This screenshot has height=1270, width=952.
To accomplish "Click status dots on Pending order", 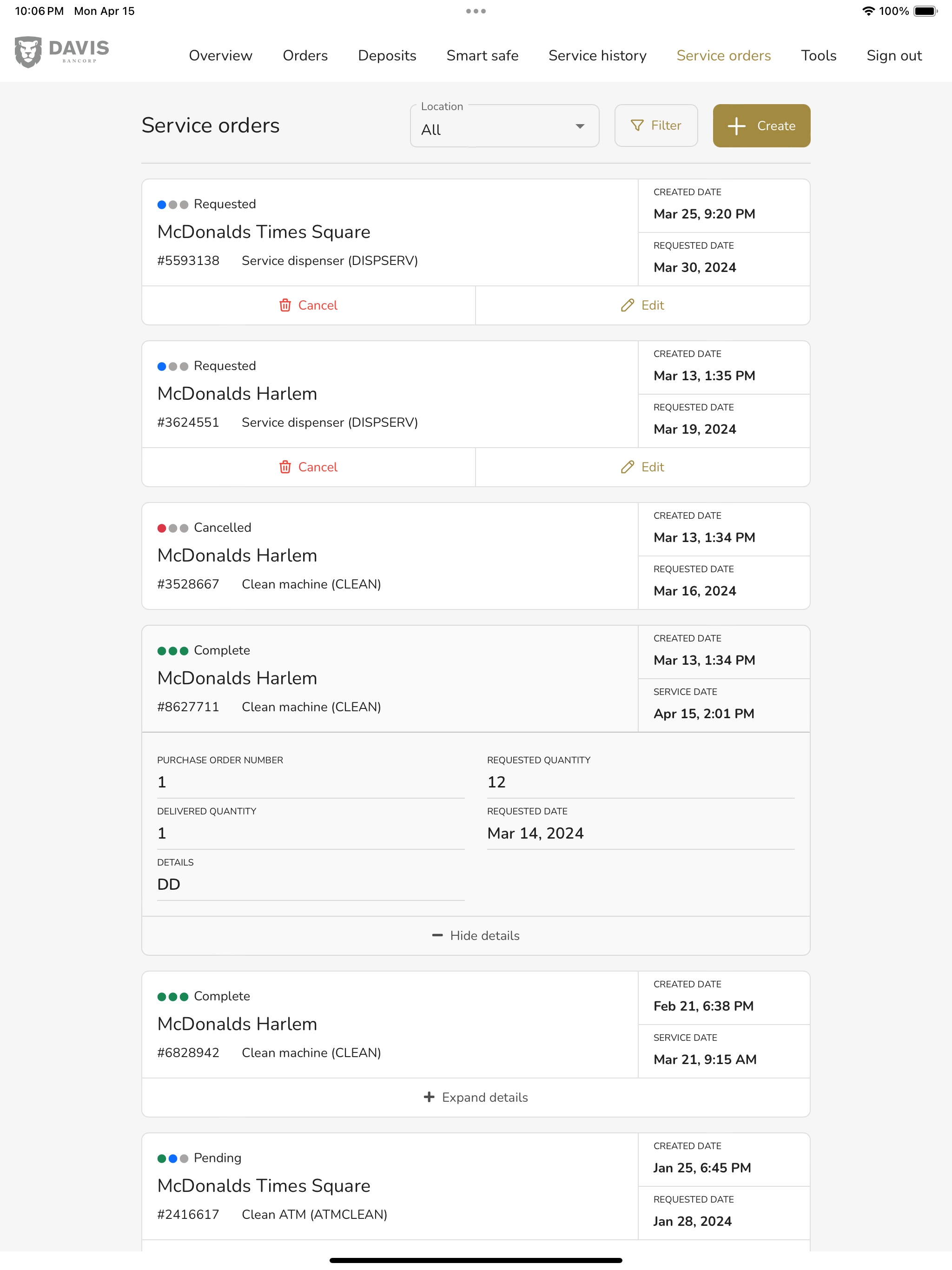I will (173, 1158).
